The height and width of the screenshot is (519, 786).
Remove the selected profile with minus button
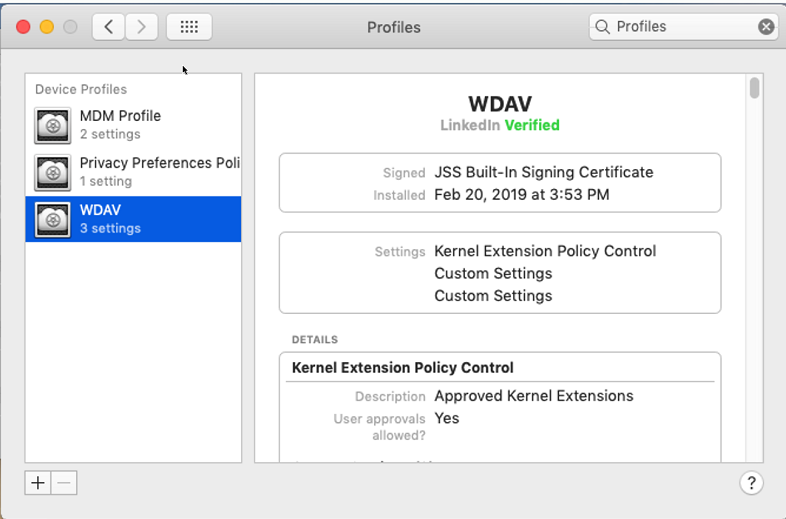tap(64, 483)
